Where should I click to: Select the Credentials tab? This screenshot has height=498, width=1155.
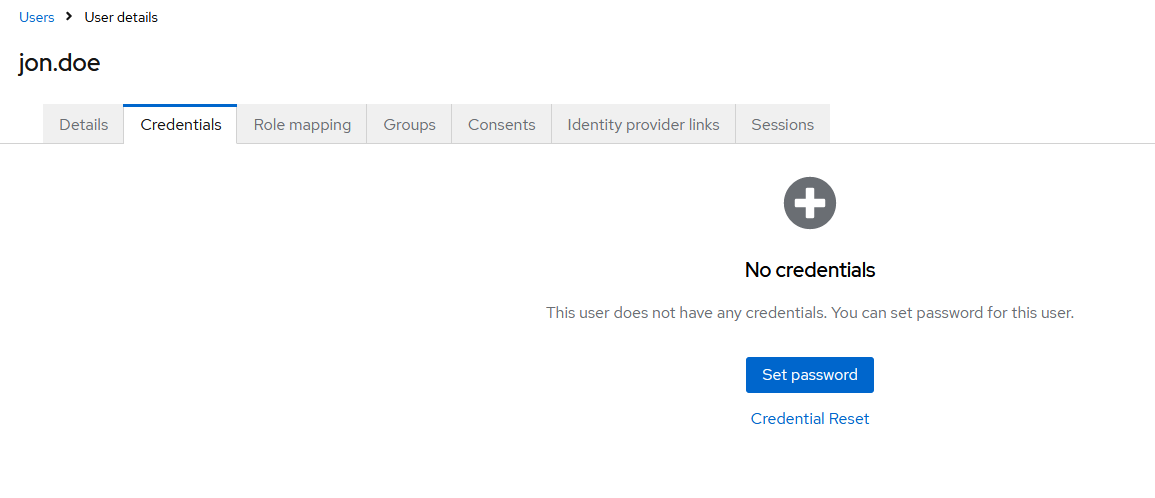click(181, 125)
